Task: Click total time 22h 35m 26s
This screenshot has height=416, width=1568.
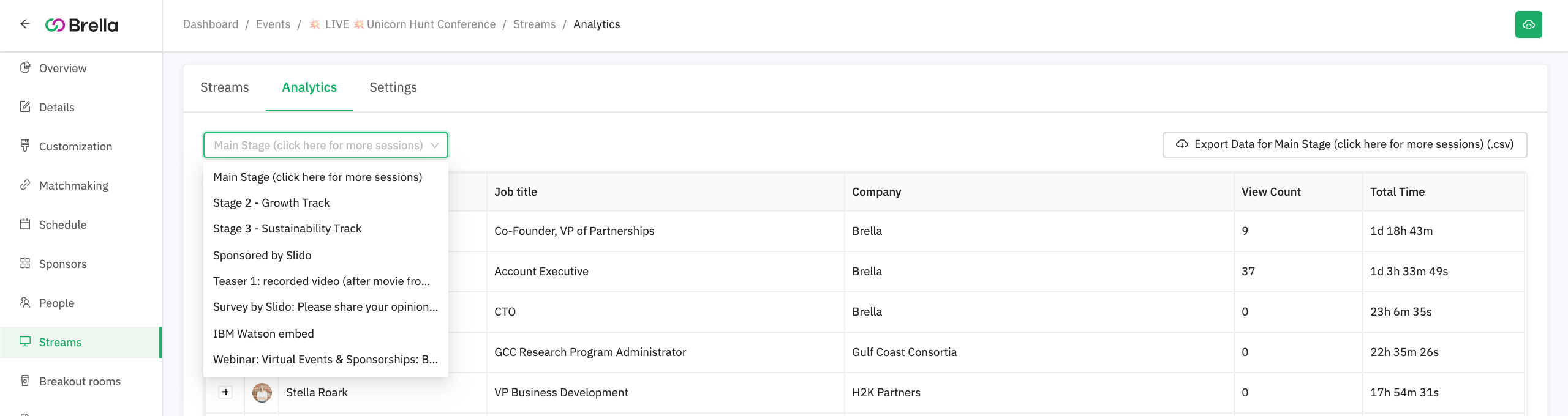Action: tap(1404, 352)
